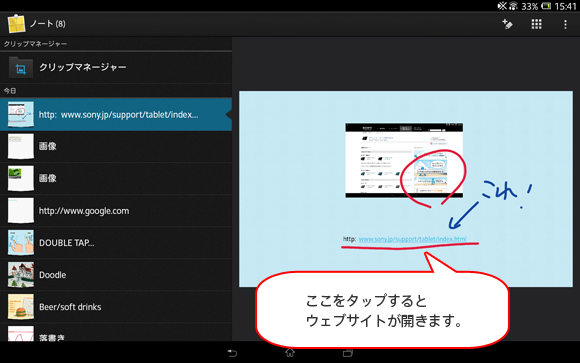
Task: Open the 落書き note in the list
Action: point(116,332)
